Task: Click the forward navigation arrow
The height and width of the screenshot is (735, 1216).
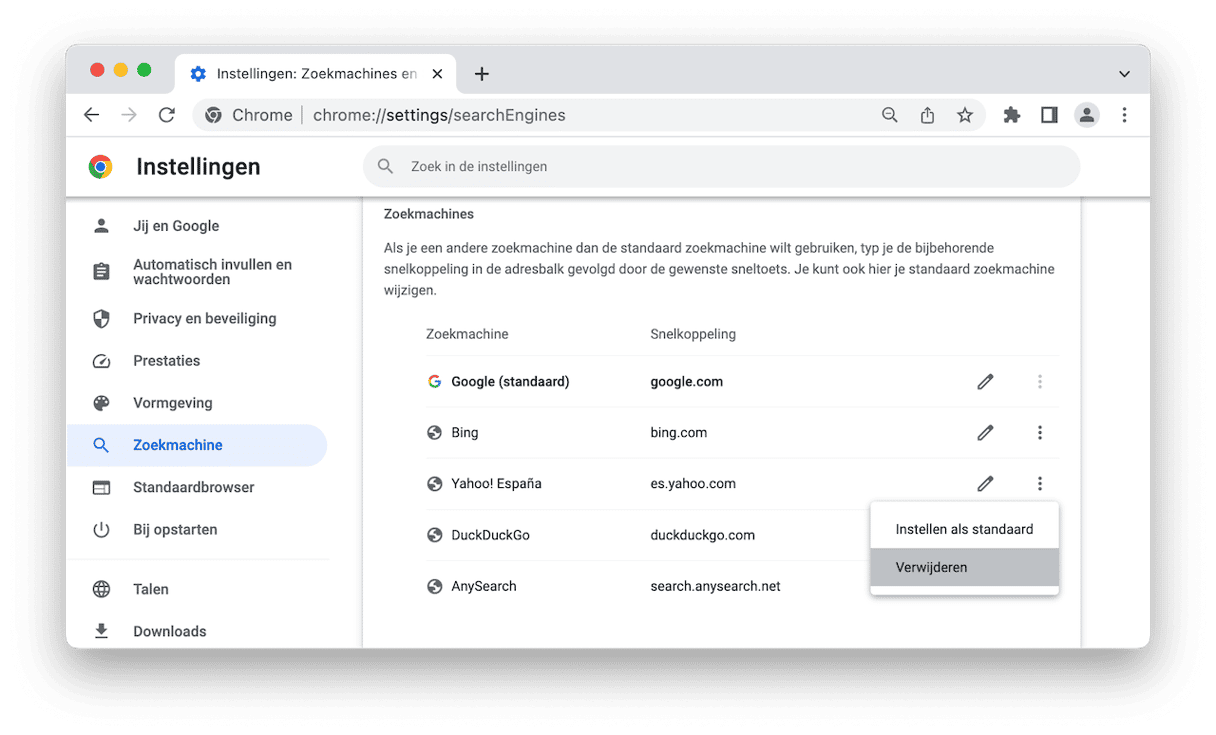Action: tap(129, 115)
